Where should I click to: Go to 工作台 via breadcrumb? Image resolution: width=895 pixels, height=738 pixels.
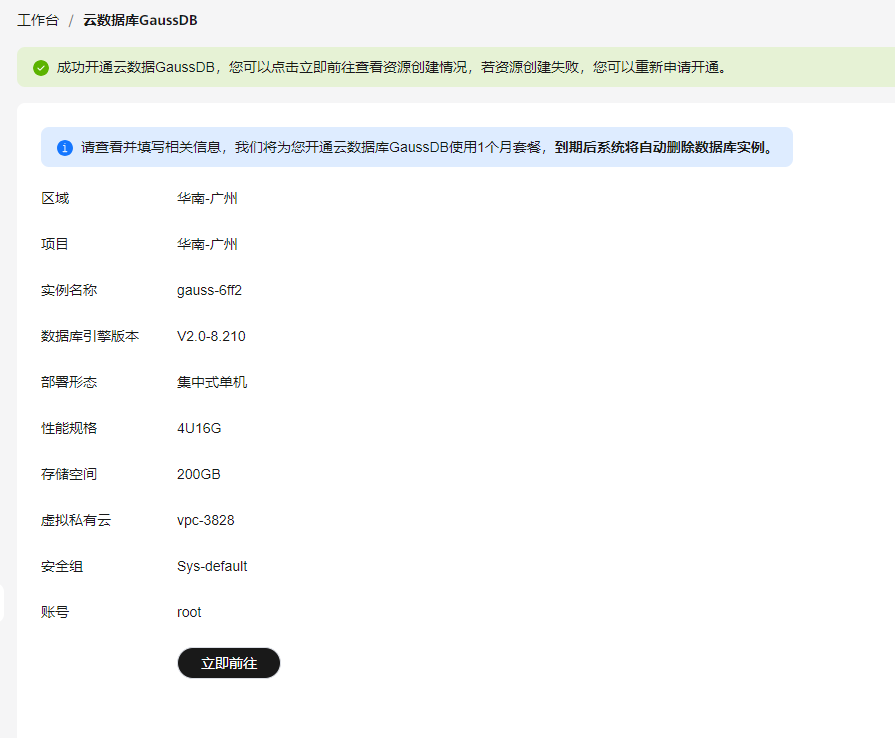38,20
